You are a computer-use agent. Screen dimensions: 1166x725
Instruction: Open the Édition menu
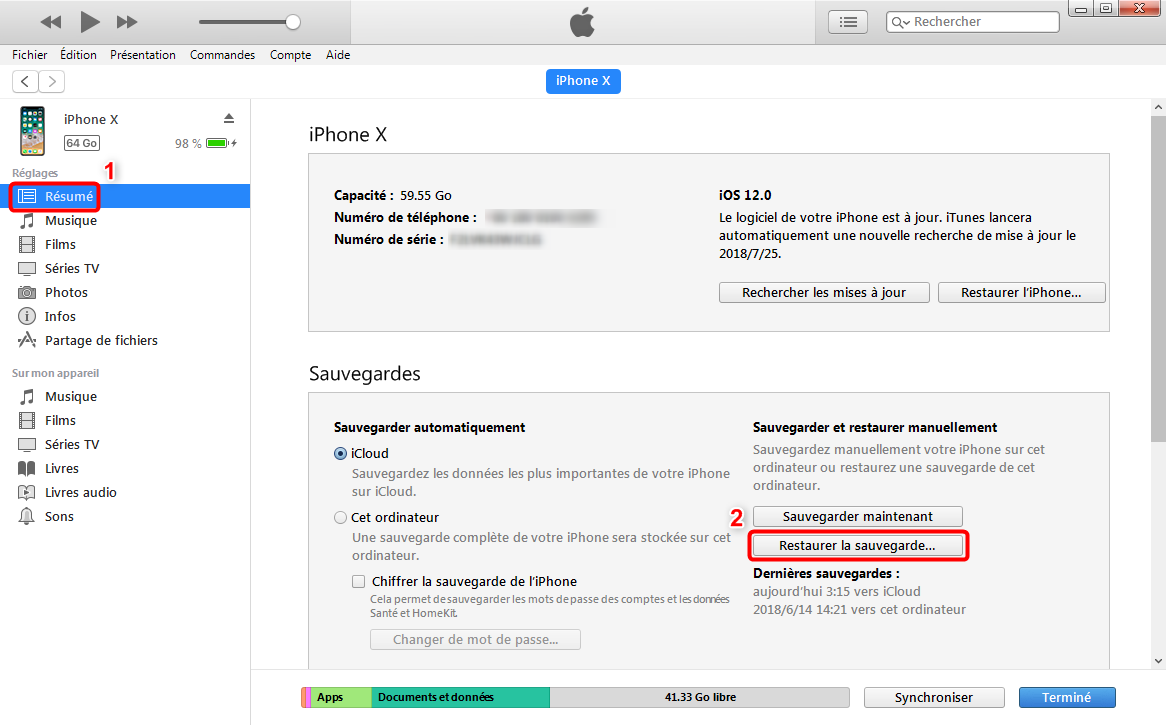tap(78, 55)
